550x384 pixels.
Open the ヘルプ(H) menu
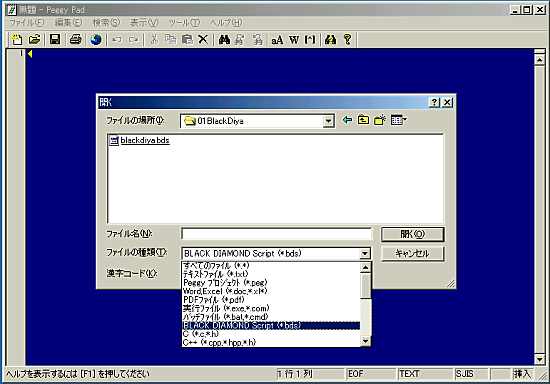point(226,23)
